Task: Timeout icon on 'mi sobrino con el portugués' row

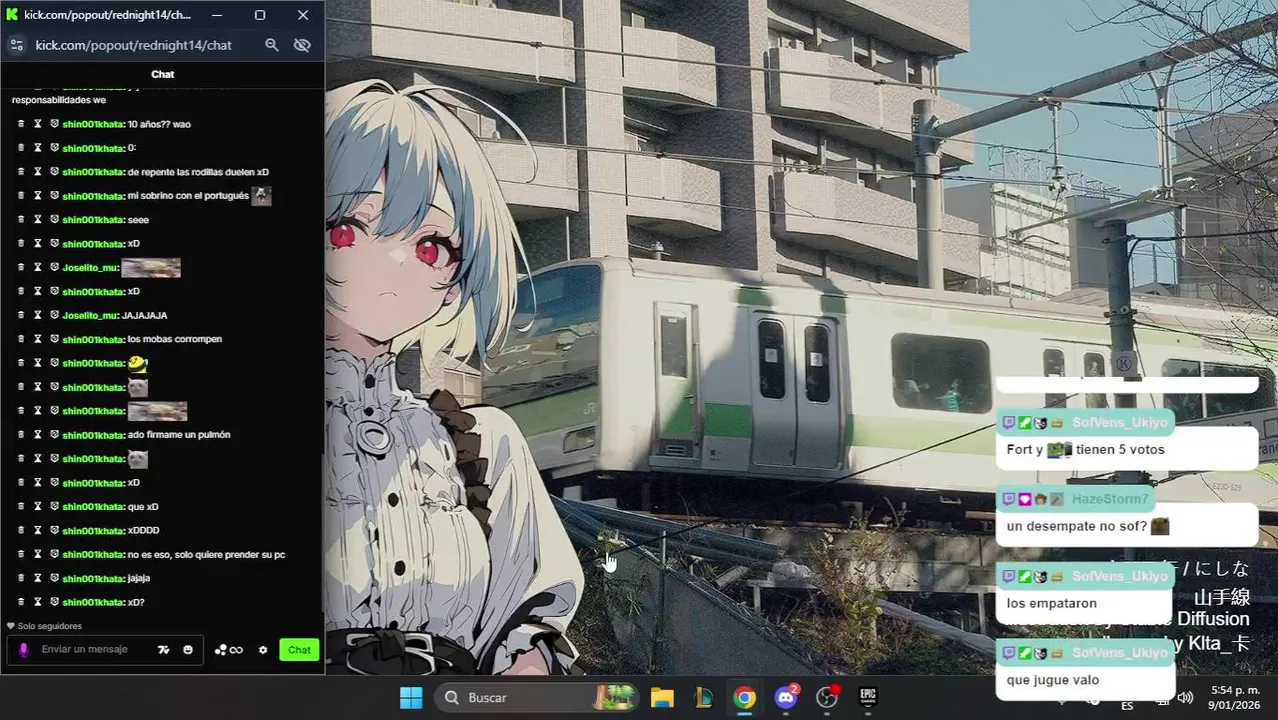Action: pos(38,196)
